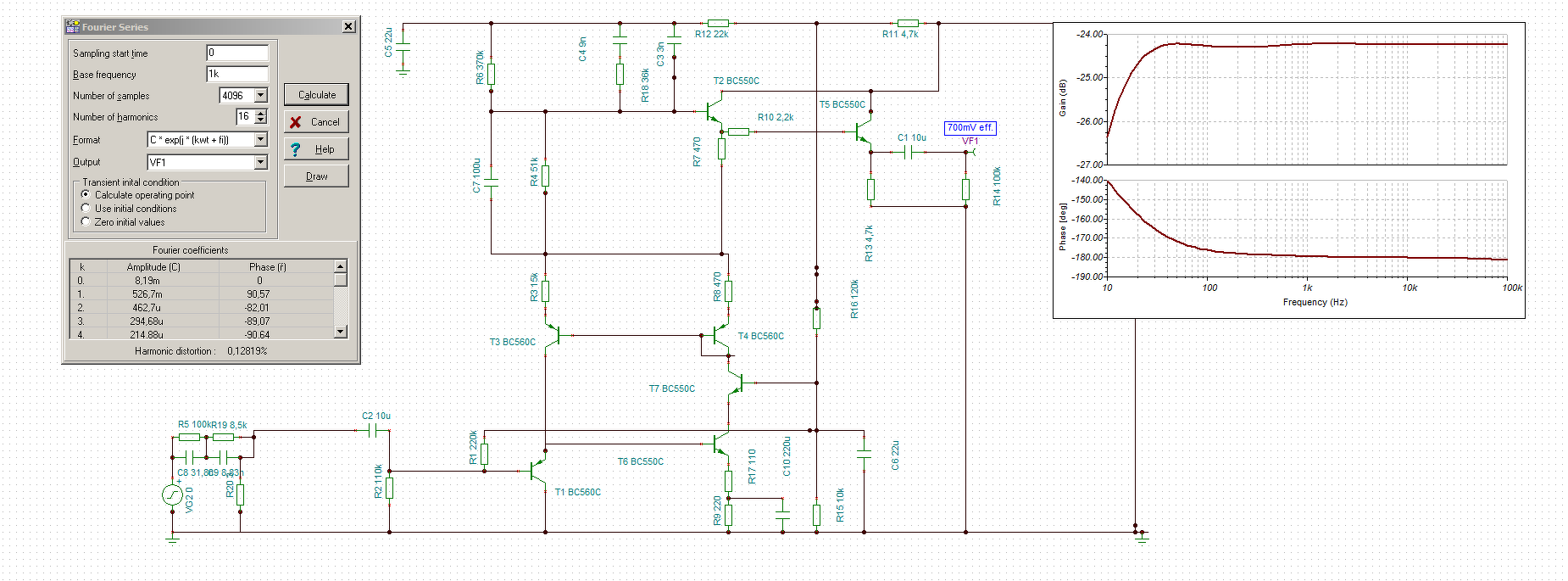The image size is (1568, 581).
Task: Select resistor R12 22k symbol
Action: tap(718, 24)
